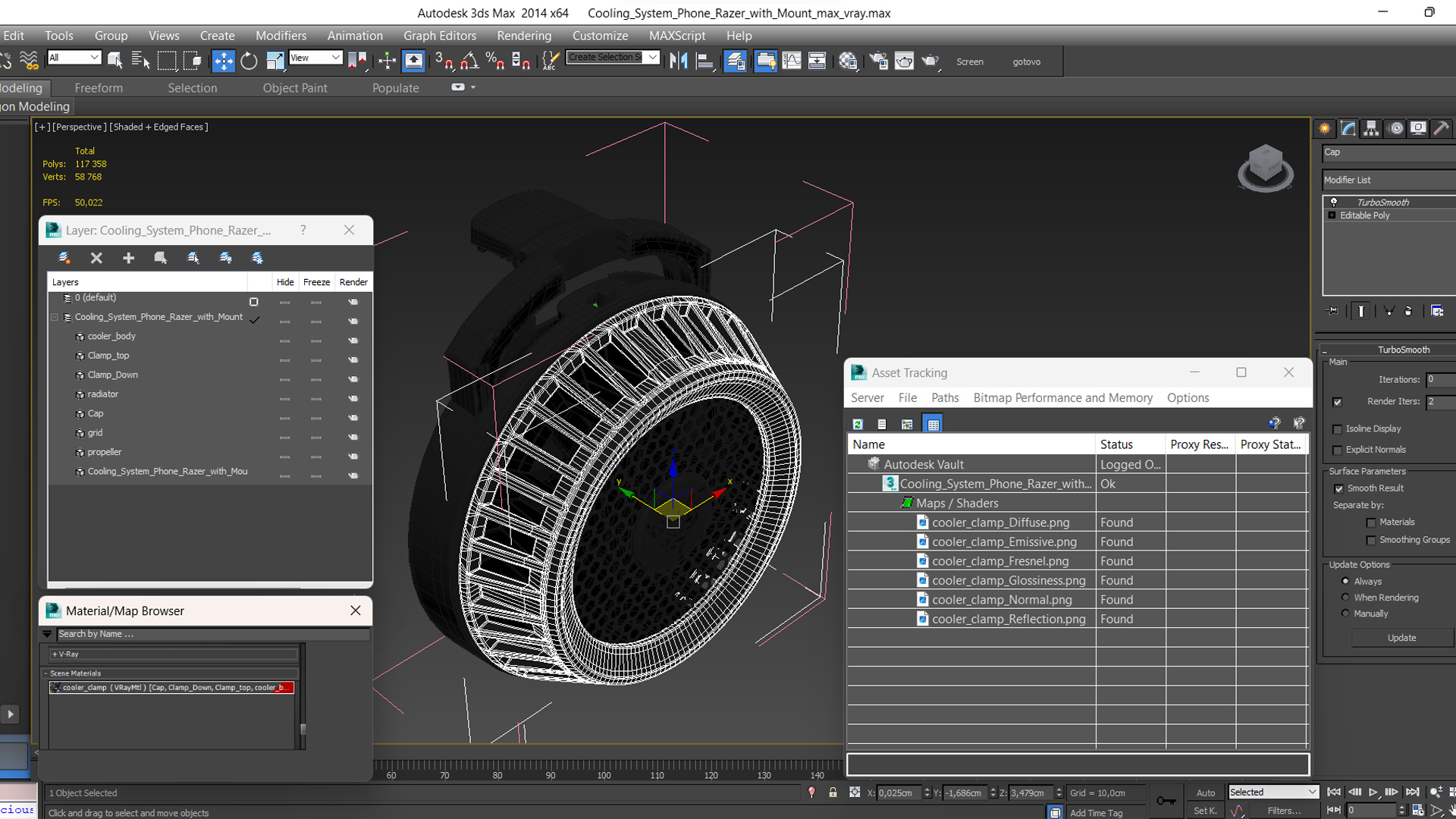Toggle TurboSmooth modifier light bulb

click(x=1334, y=202)
